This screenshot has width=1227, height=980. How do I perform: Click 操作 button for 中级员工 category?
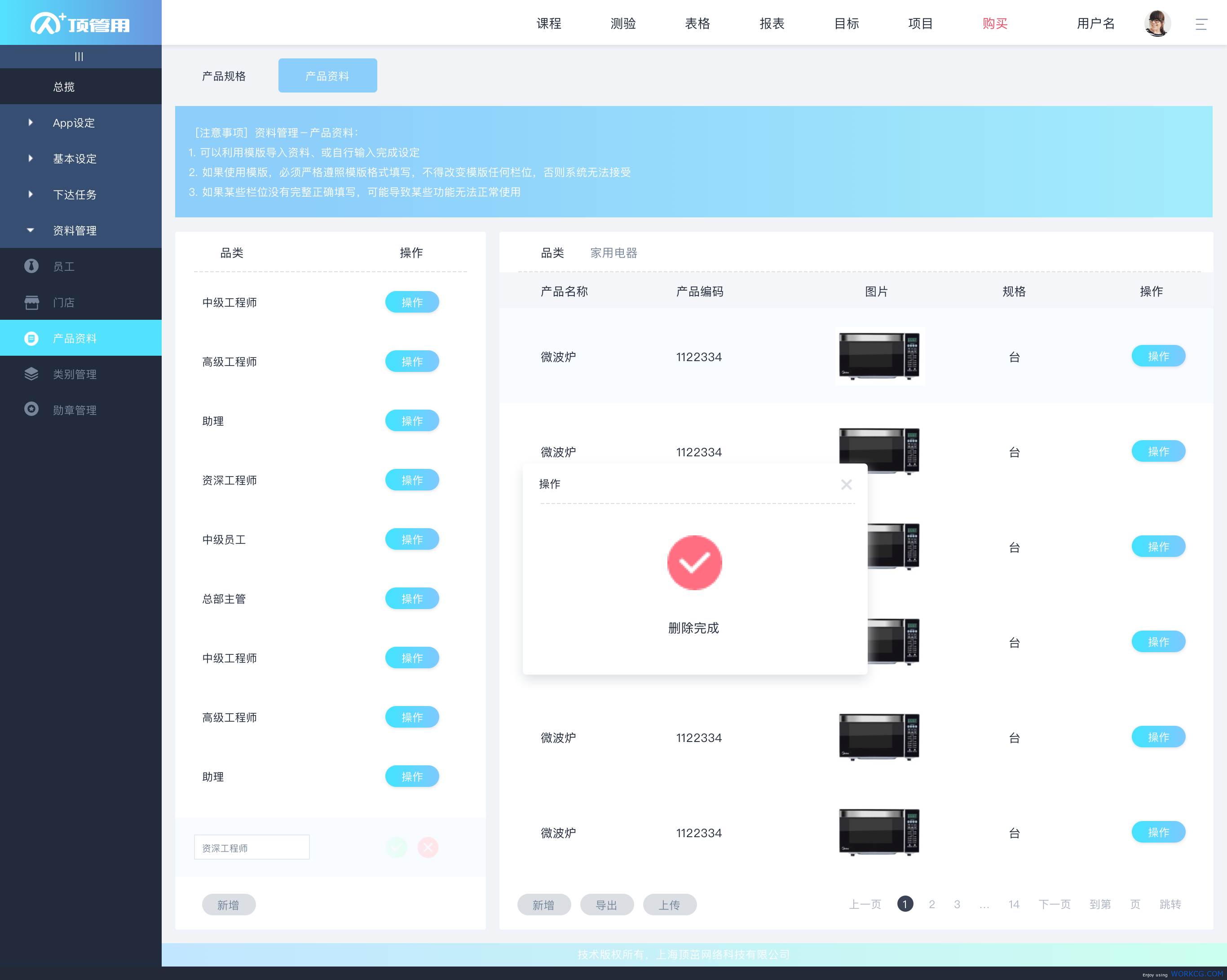tap(412, 539)
